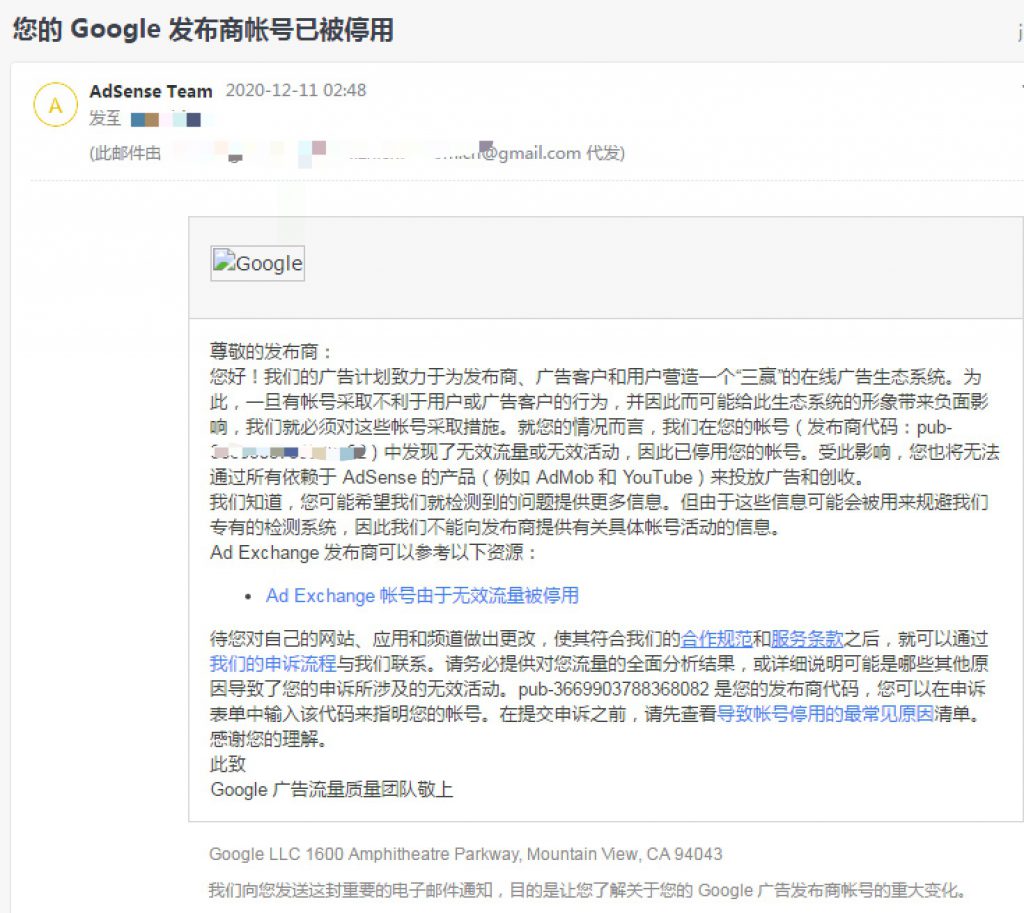Screen dimensions: 1024x913
Task: Click the signature Google 广告流量质量团队敬上
Action: (332, 790)
